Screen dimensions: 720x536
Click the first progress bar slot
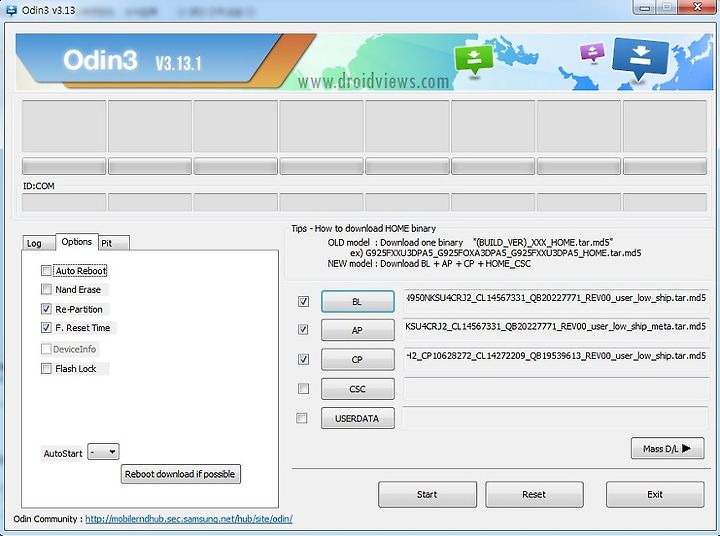click(64, 166)
